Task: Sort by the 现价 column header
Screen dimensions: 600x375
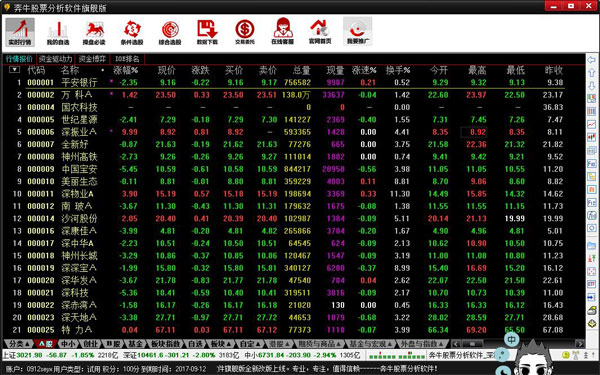Action: tap(167, 70)
